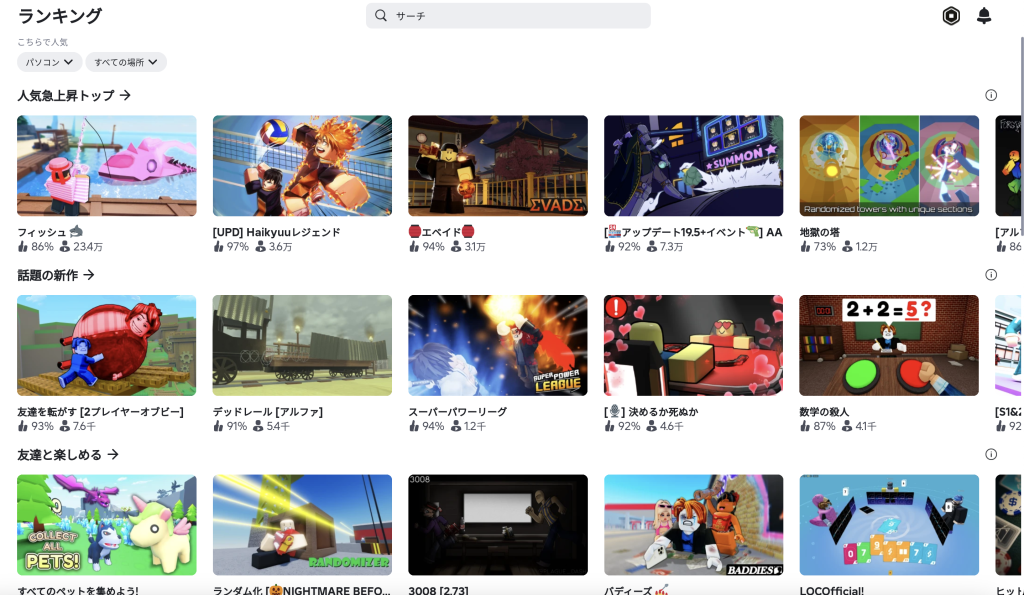Open the 友達を転がす game thumbnail
The height and width of the screenshot is (595, 1024).
[106, 346]
